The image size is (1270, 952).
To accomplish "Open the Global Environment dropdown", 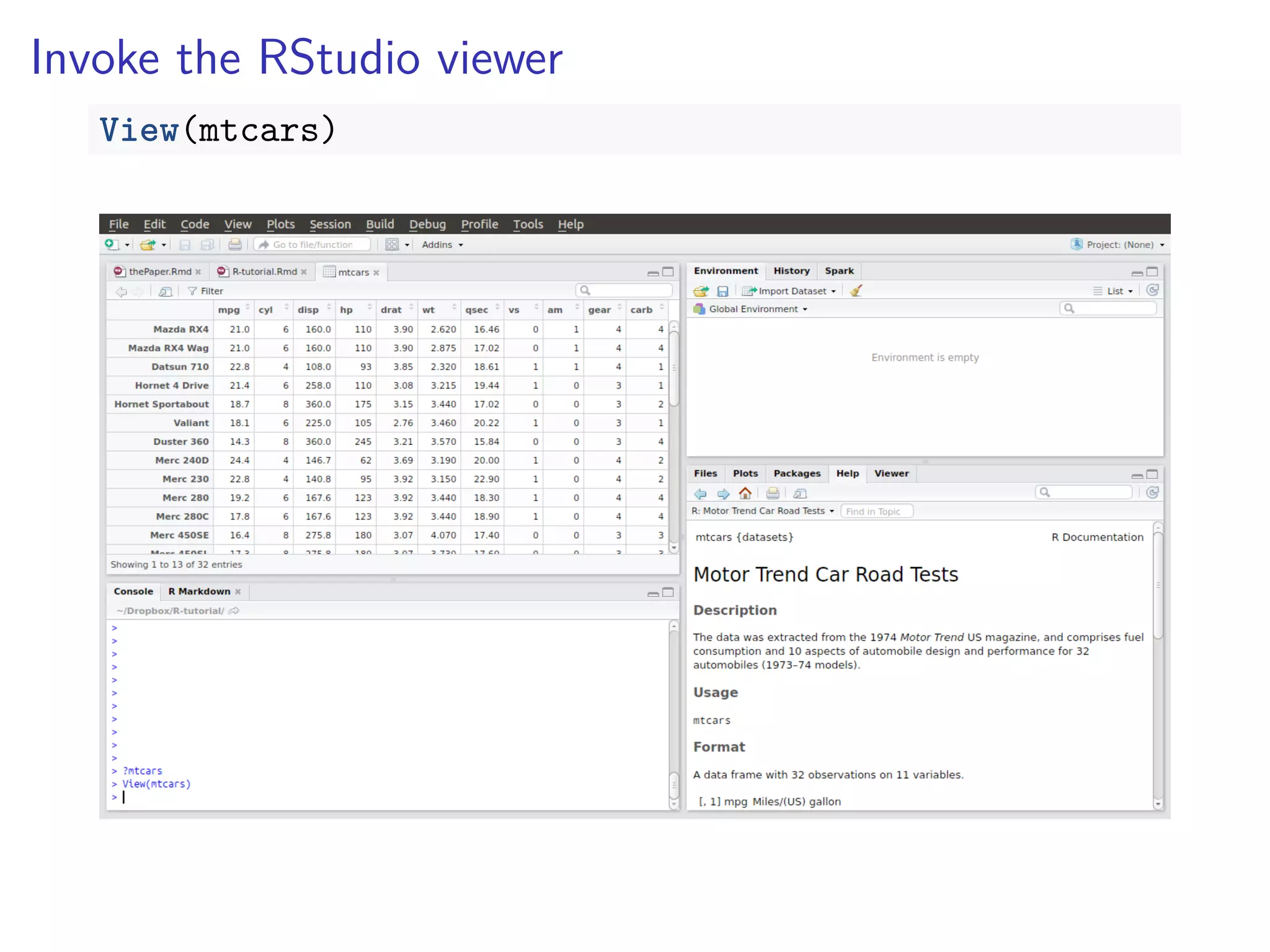I will pyautogui.click(x=751, y=309).
